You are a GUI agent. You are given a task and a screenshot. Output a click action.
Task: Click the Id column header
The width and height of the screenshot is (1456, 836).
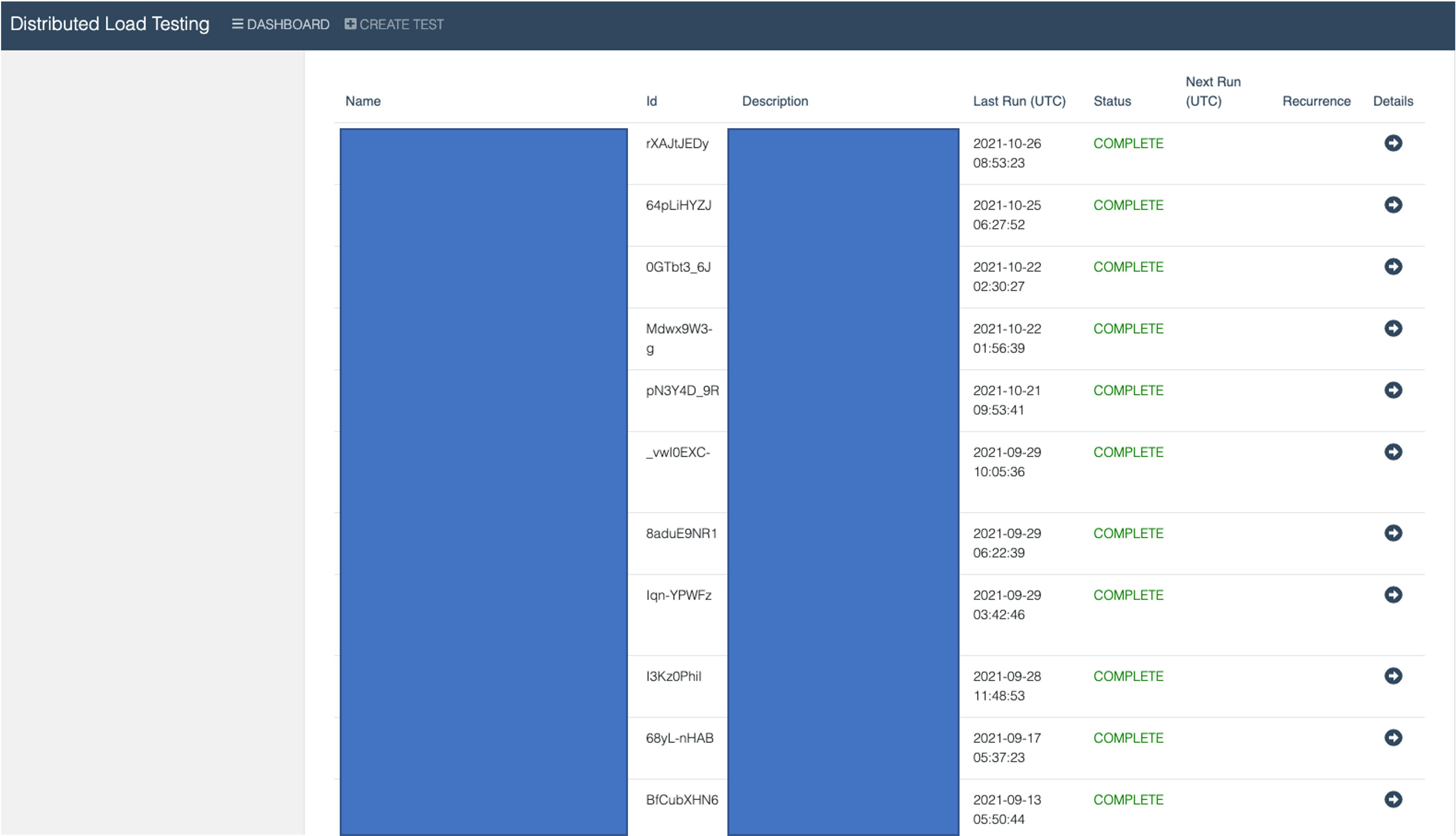pos(651,101)
